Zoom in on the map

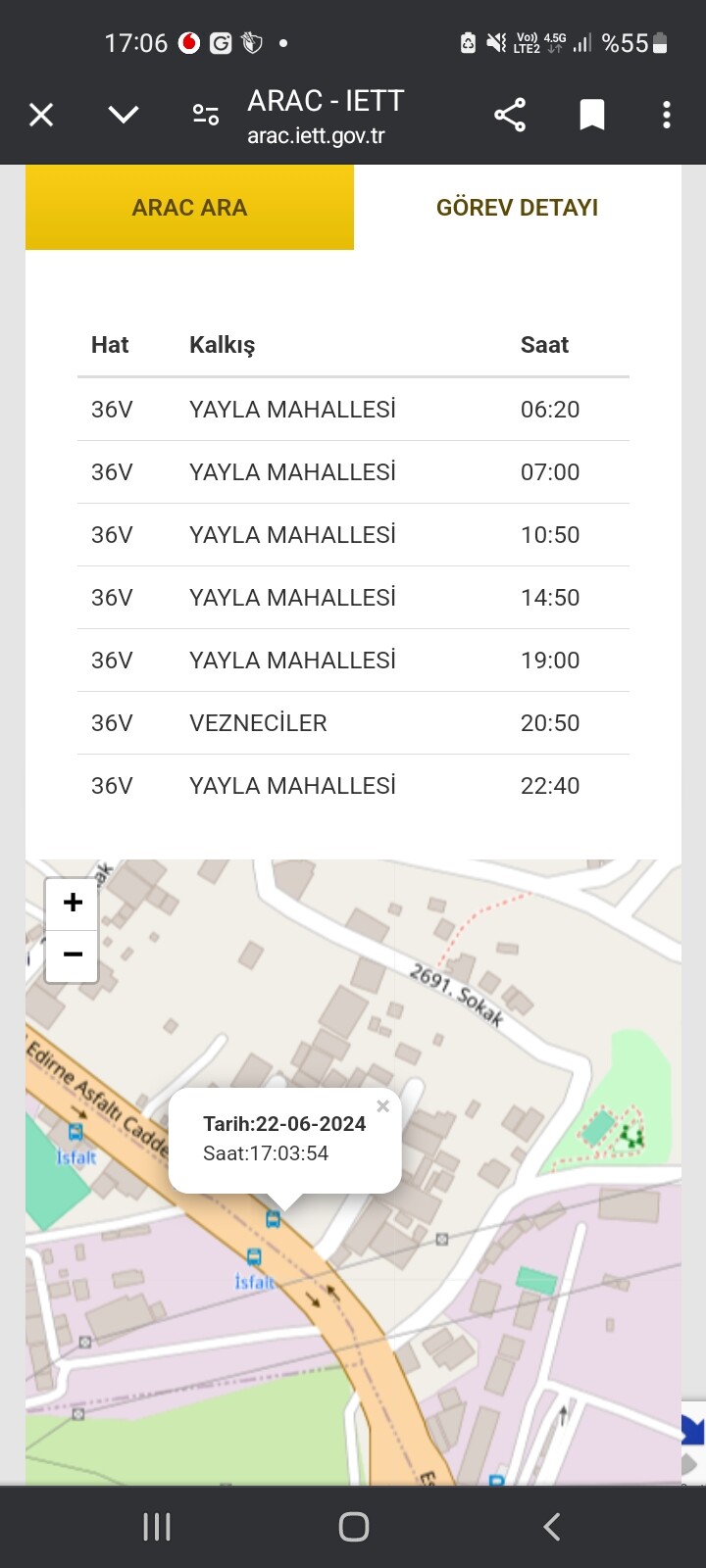[72, 903]
